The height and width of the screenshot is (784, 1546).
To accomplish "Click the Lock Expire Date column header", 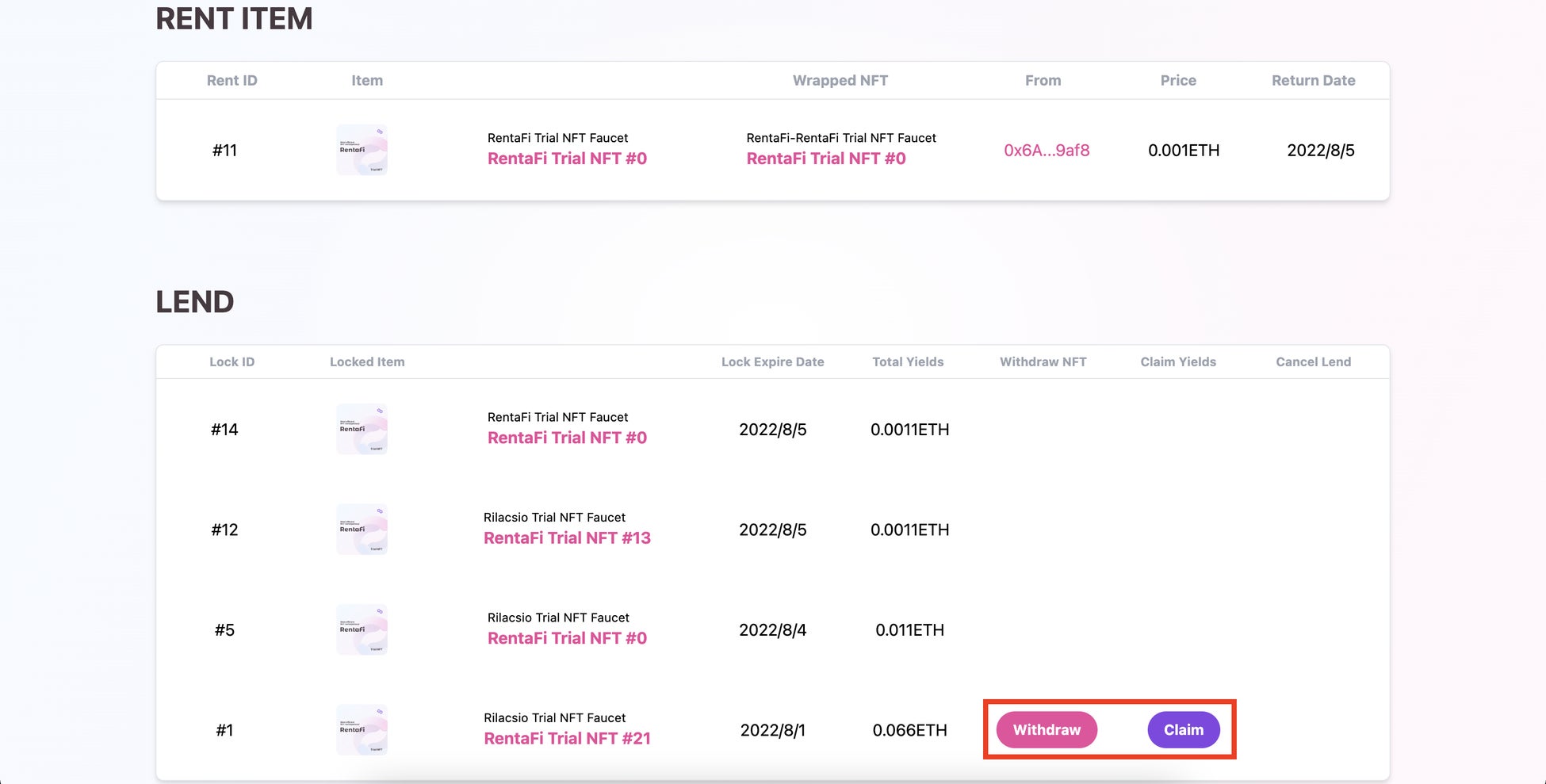I will point(772,361).
